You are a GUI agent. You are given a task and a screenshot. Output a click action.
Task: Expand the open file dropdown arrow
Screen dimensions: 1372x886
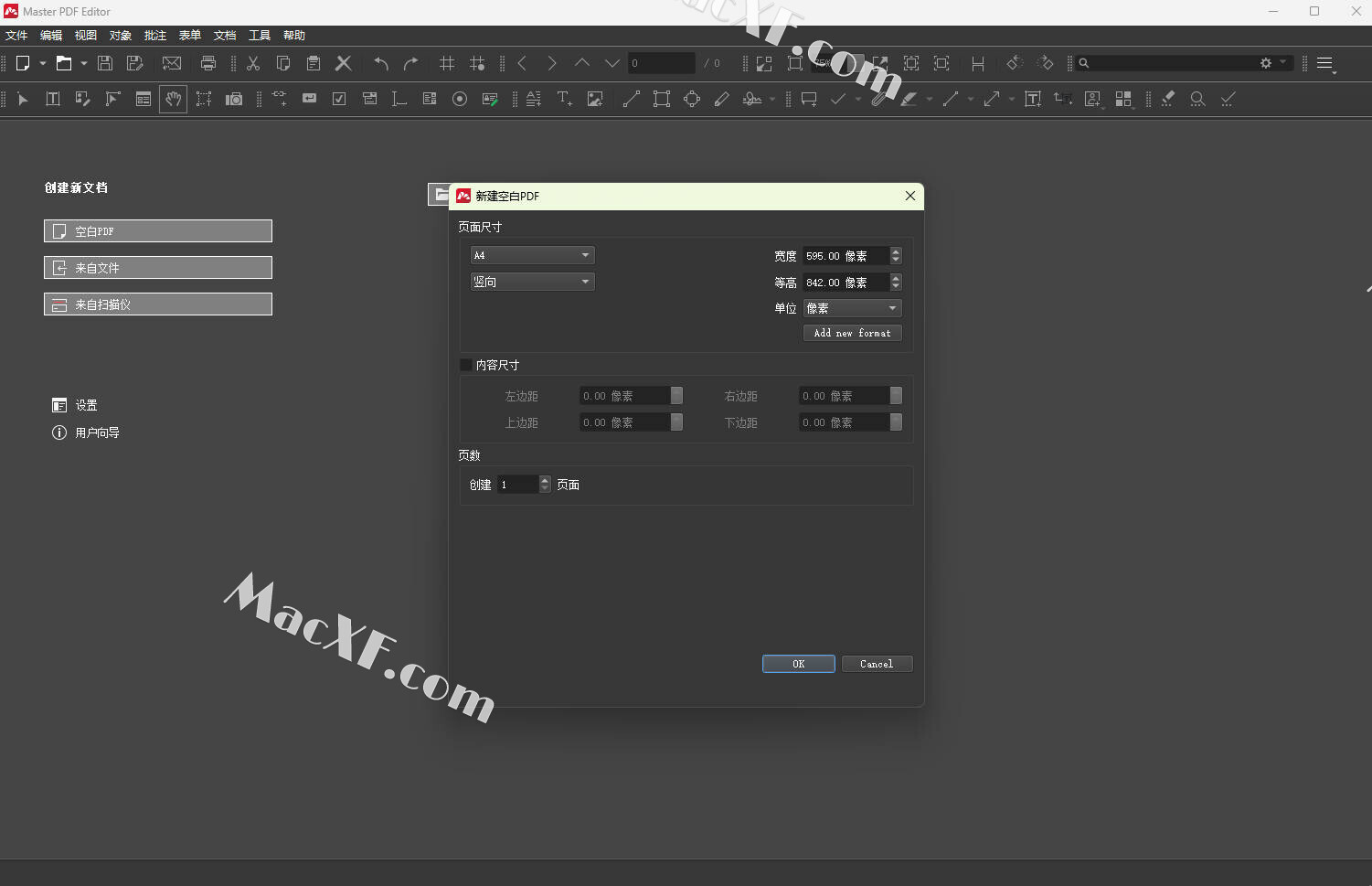tap(83, 63)
